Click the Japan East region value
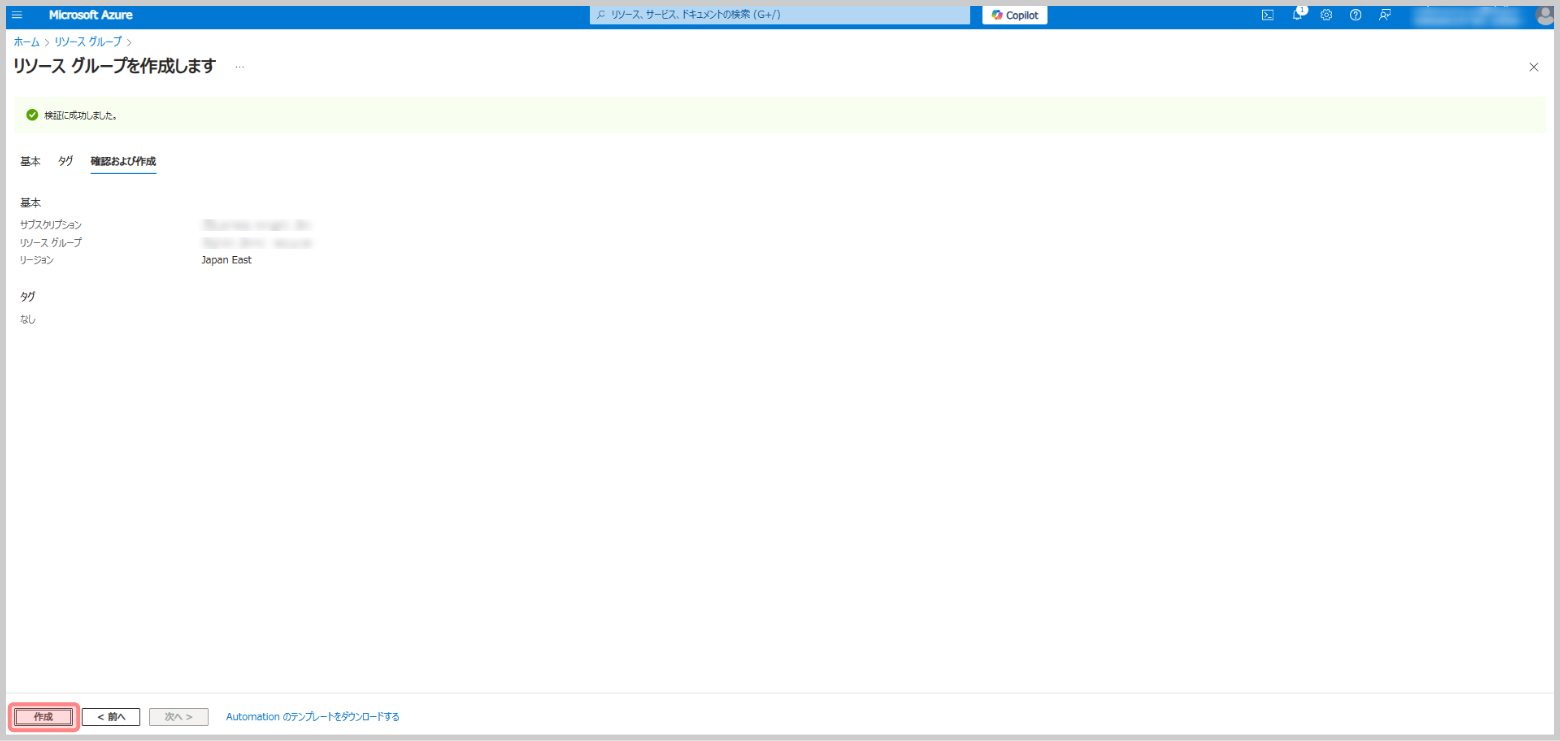Viewport: 1560px width, 741px height. point(227,260)
